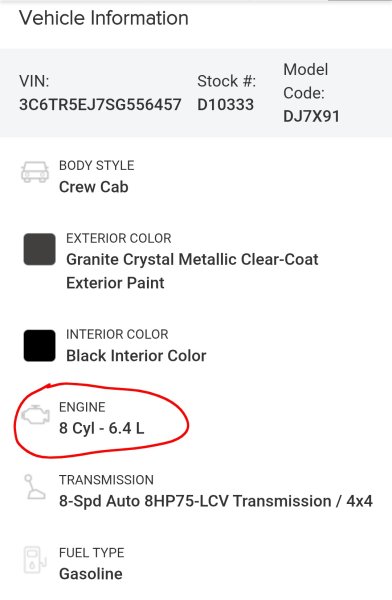Click the Gasoline fuel type value
The width and height of the screenshot is (392, 600).
pos(91,574)
